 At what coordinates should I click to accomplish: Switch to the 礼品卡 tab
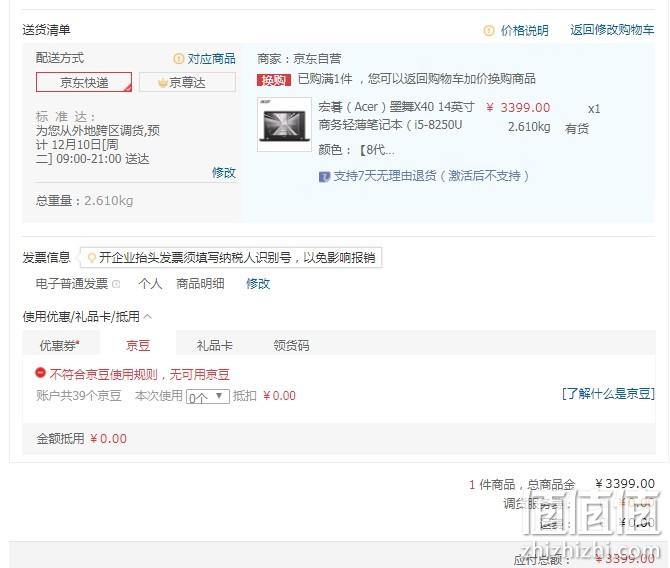[x=215, y=345]
